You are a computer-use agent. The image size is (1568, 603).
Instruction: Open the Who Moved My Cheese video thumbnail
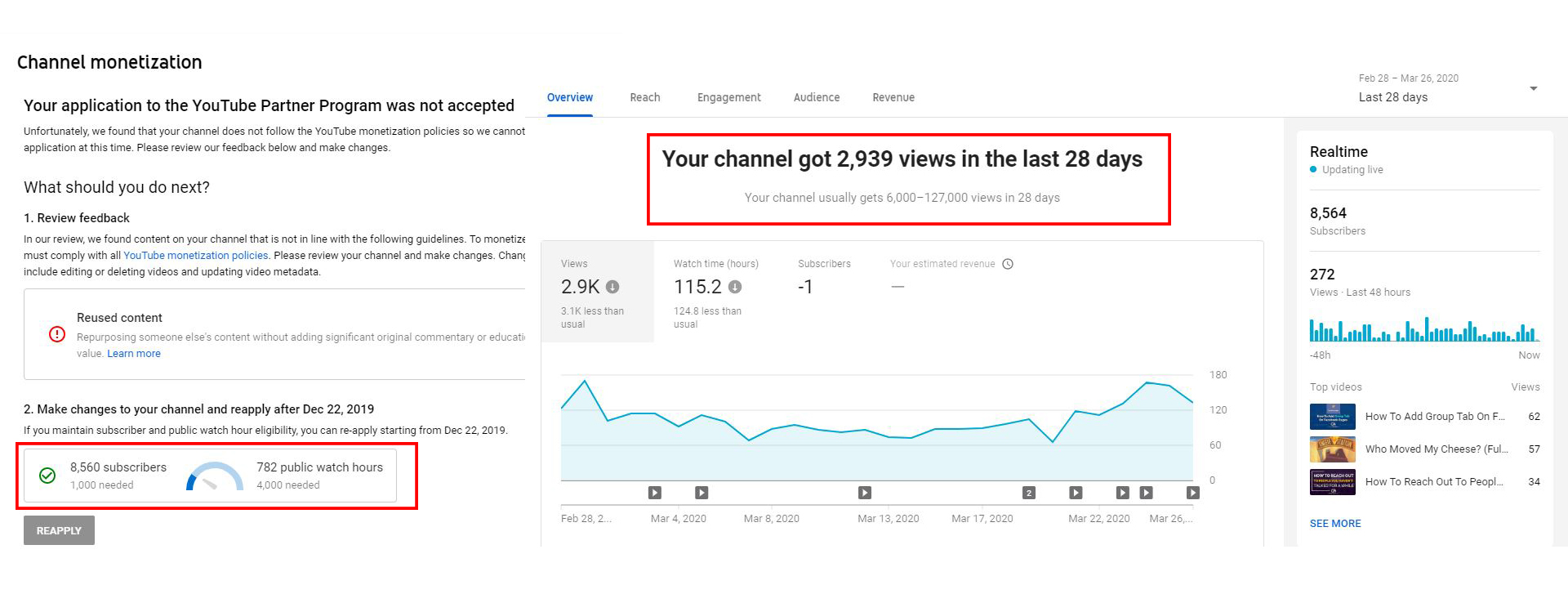point(1333,449)
